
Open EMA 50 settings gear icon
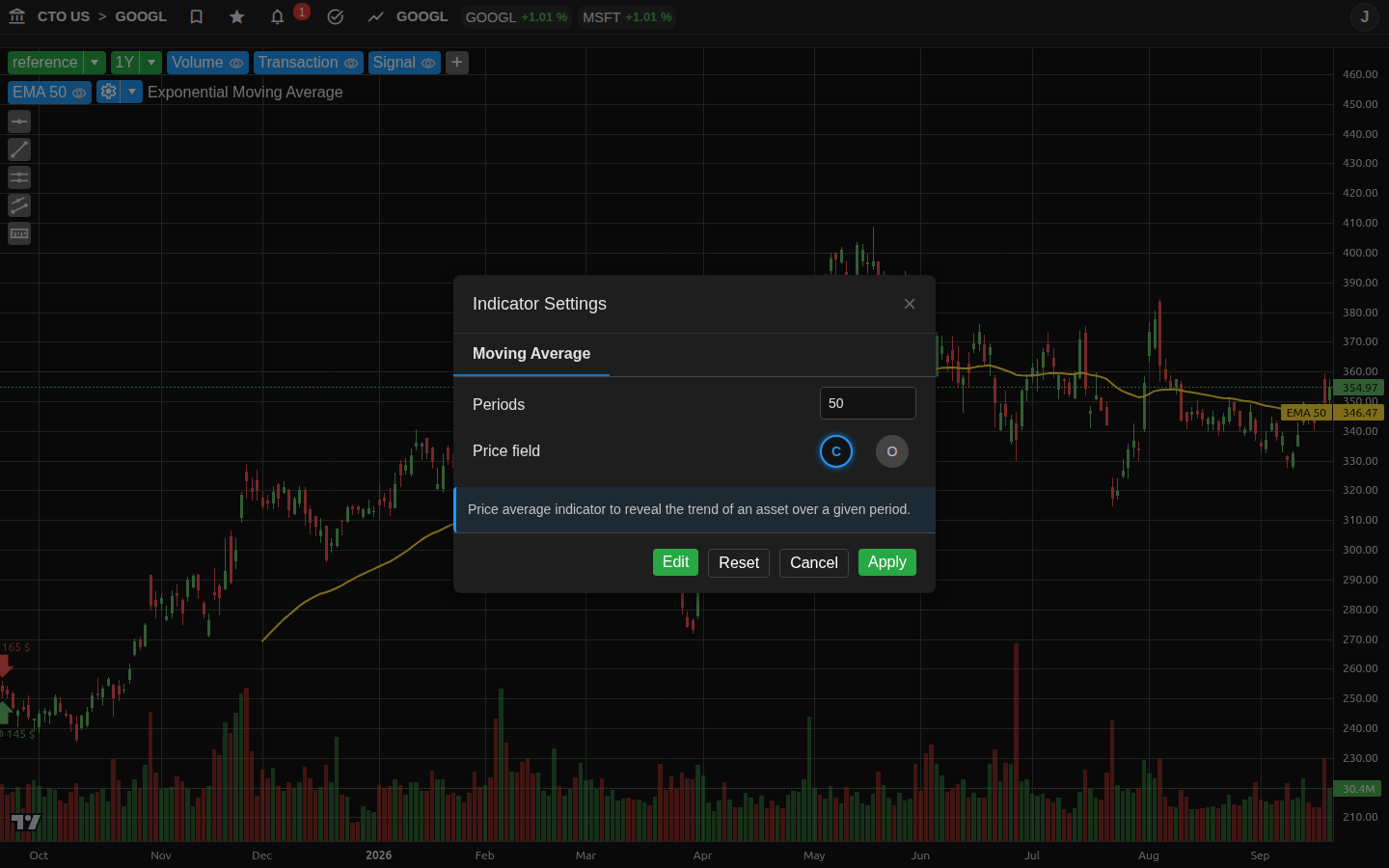coord(108,92)
